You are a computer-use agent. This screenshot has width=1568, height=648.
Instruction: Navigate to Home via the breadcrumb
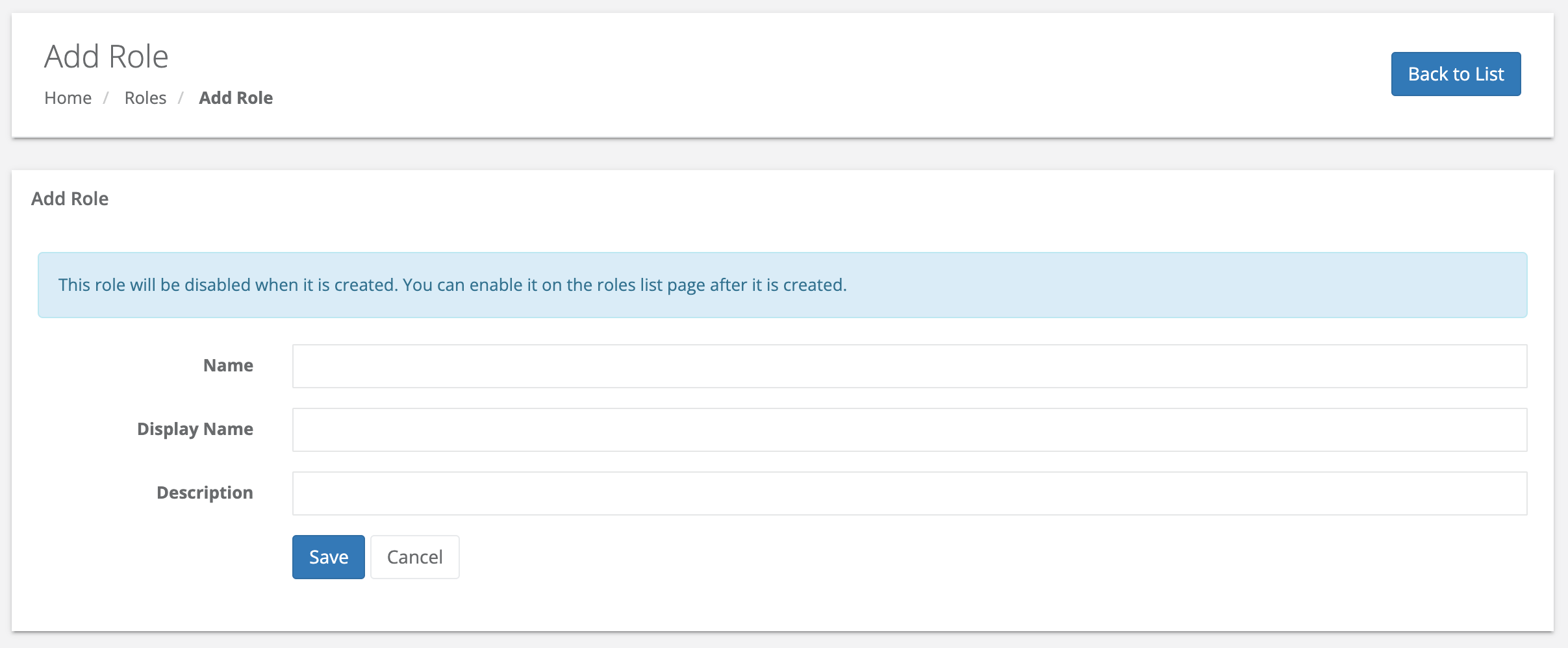(68, 97)
